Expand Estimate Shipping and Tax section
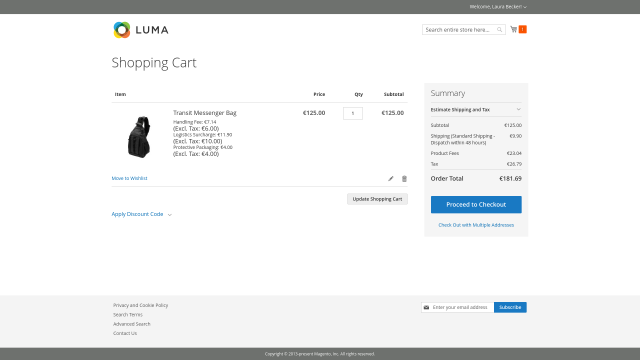640x360 pixels. (x=476, y=109)
